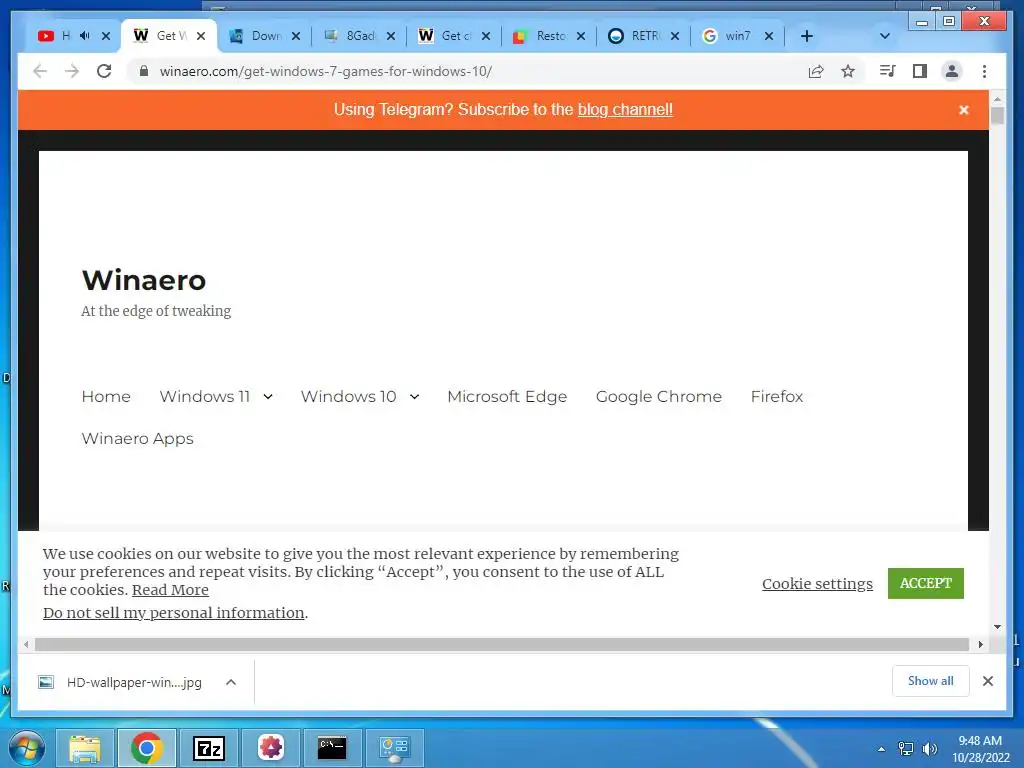
Task: Open the blog channel link
Action: coord(625,110)
